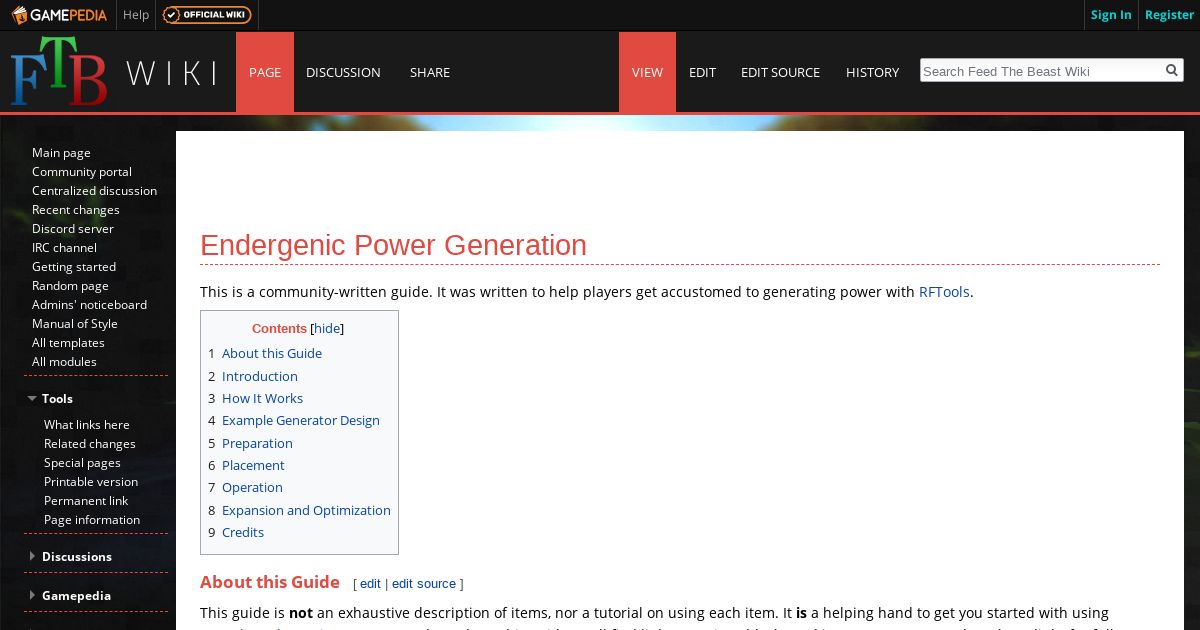Open Discord server link
Image resolution: width=1200 pixels, height=630 pixels.
[73, 228]
